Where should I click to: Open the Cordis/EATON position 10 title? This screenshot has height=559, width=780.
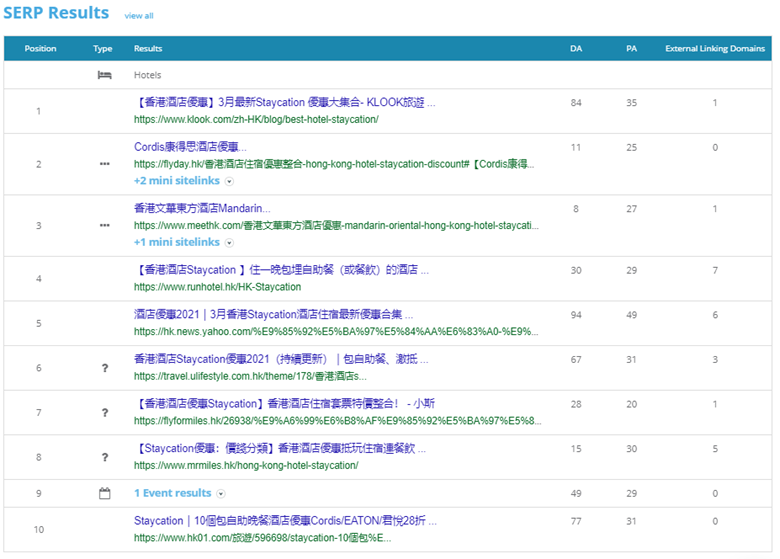[x=286, y=521]
